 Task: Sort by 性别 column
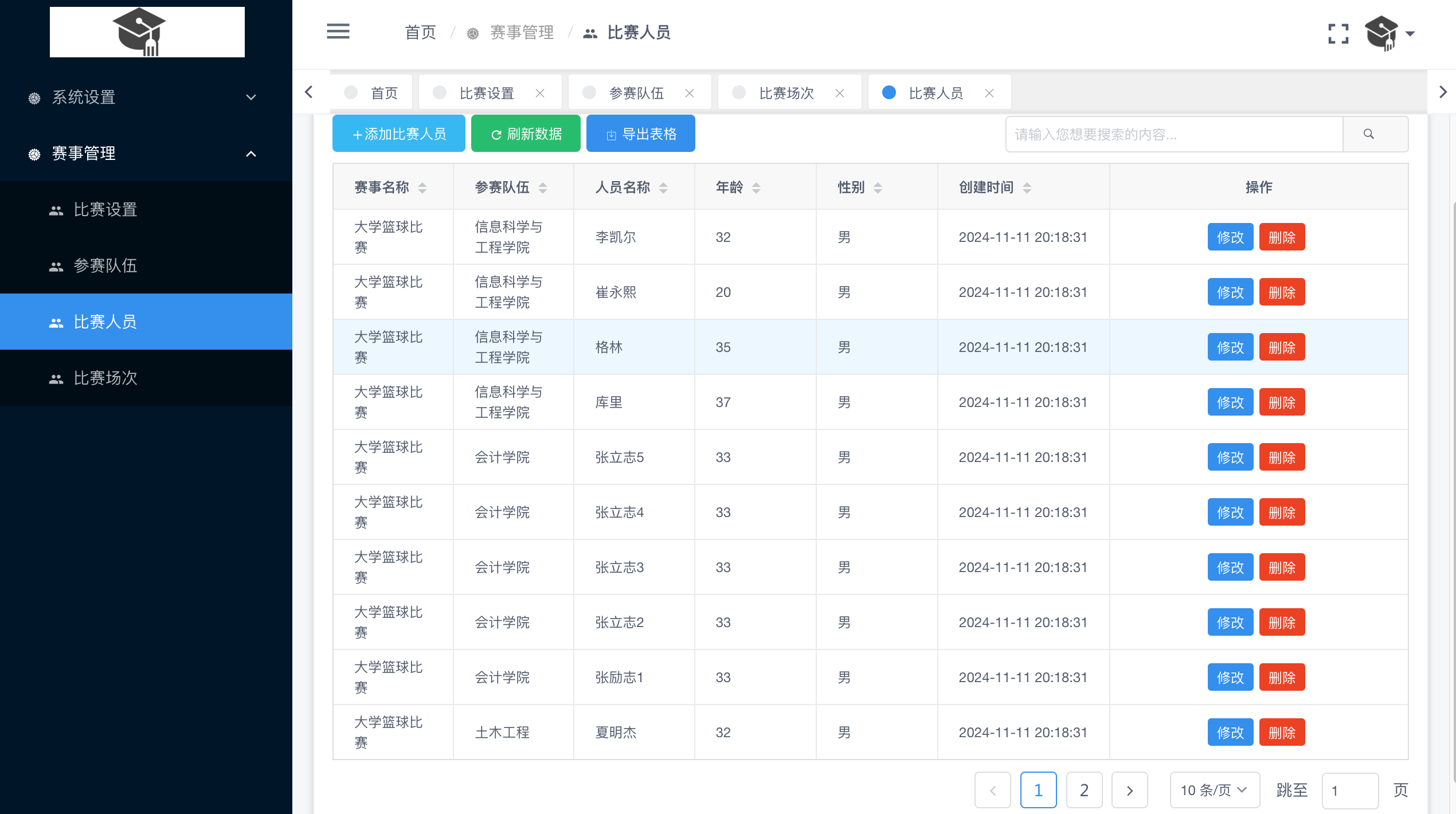[x=878, y=187]
